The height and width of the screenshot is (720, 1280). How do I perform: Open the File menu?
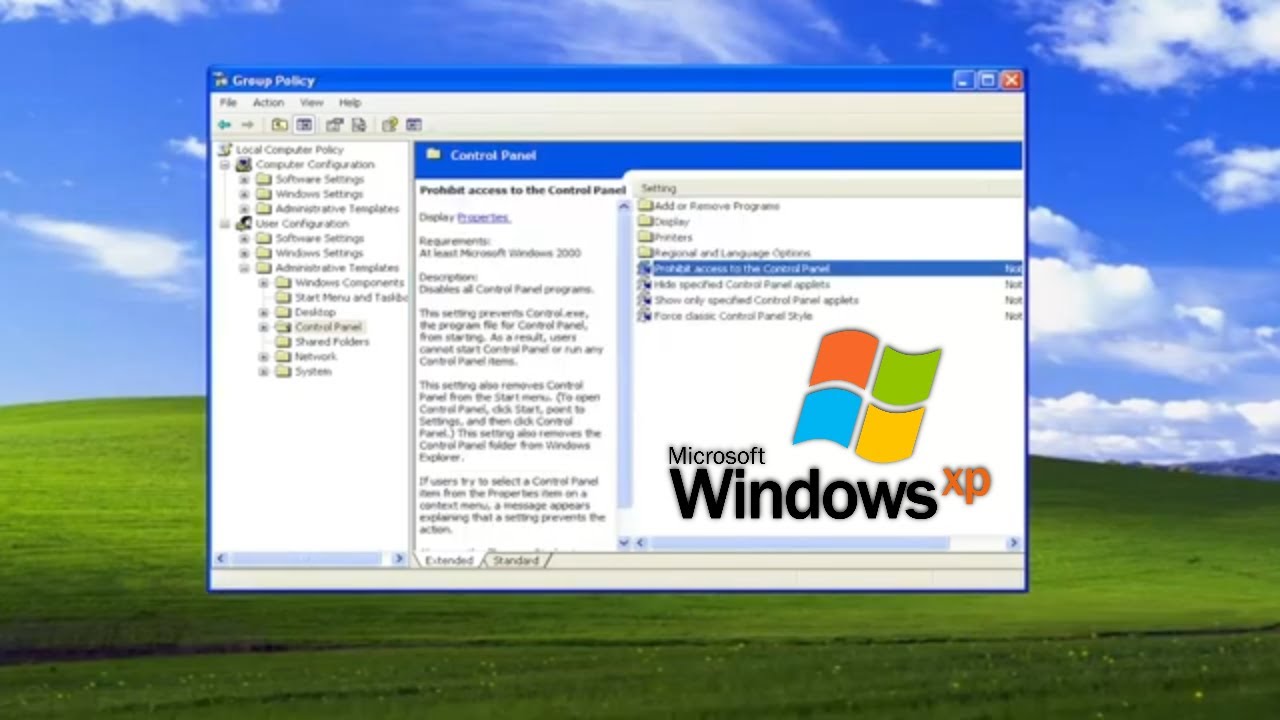point(228,103)
